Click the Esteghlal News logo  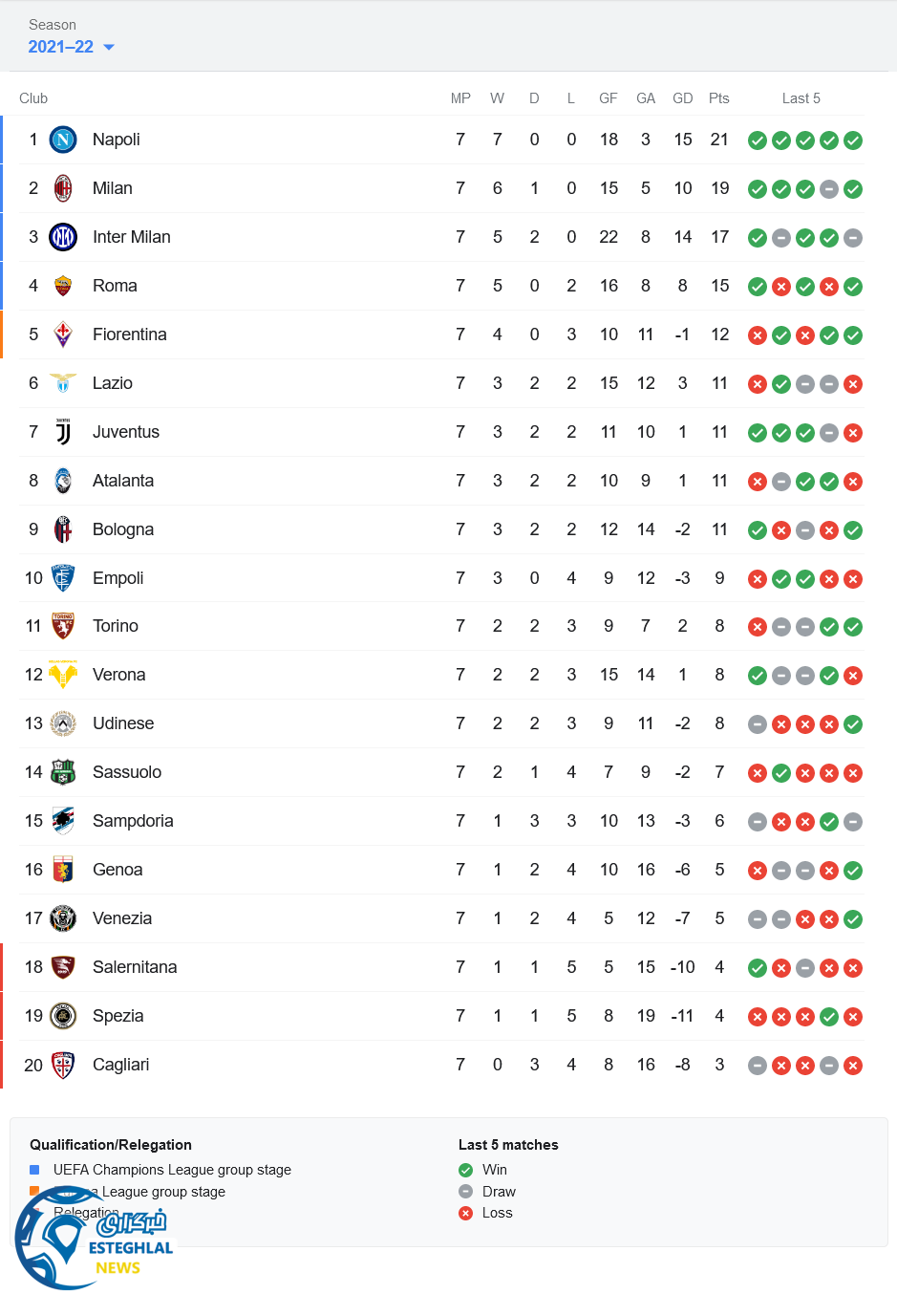tap(94, 1240)
